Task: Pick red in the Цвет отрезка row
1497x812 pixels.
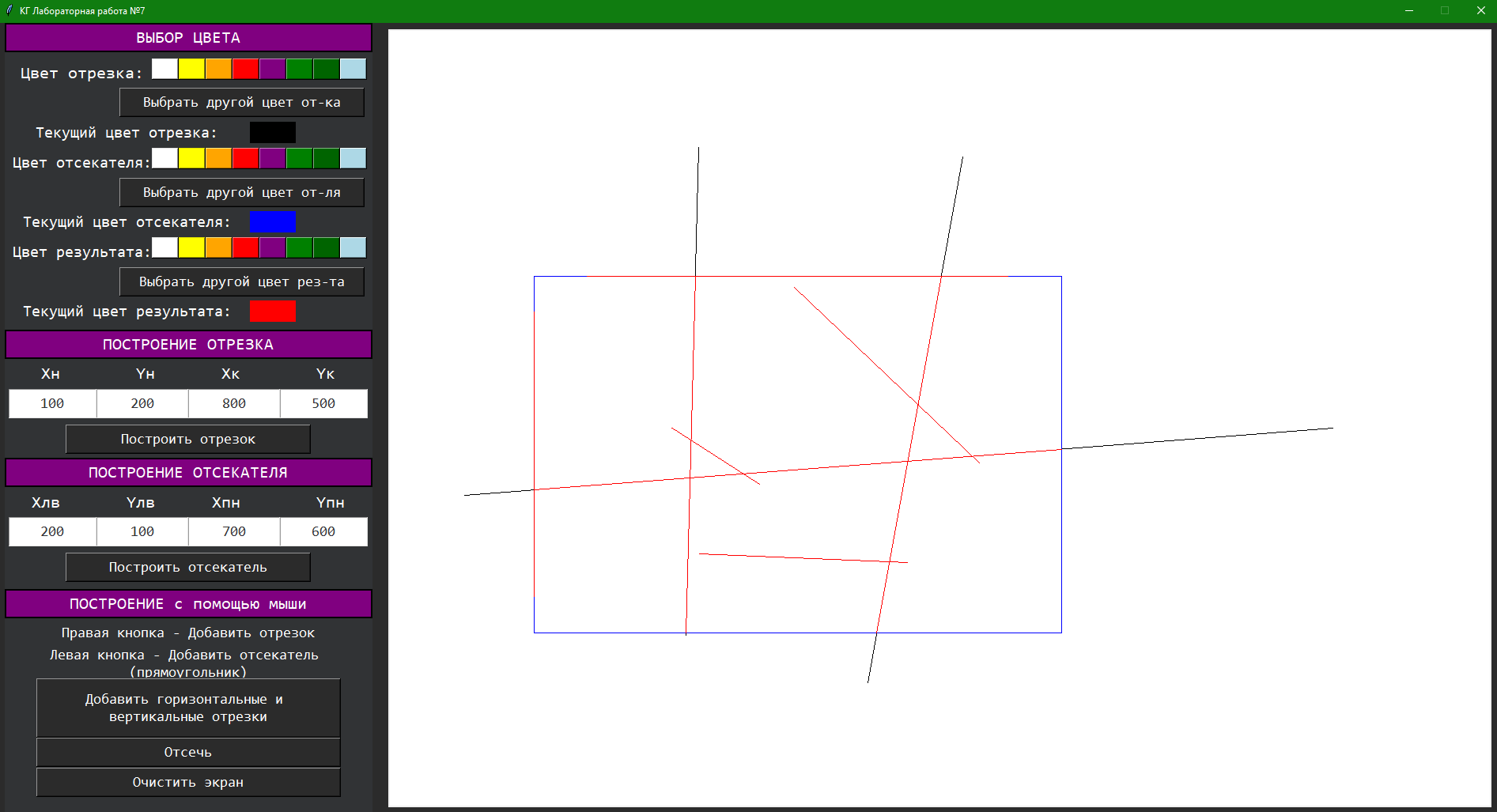Action: (x=245, y=70)
